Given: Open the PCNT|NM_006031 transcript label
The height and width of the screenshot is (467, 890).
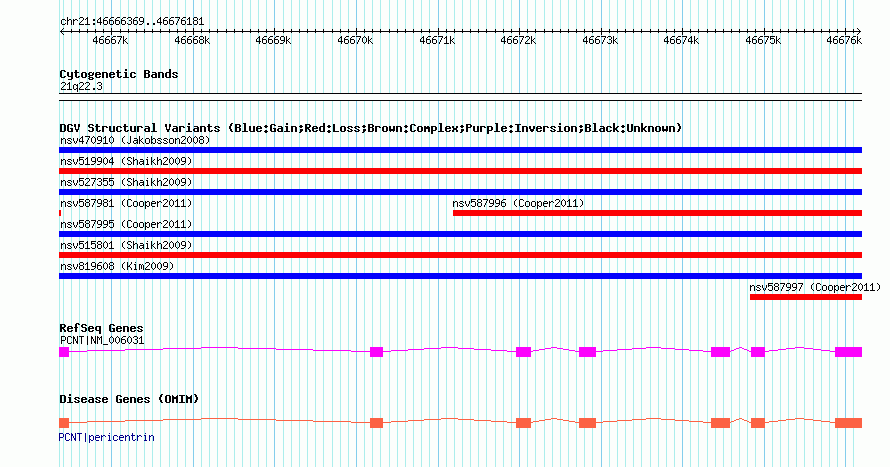Looking at the screenshot, I should coord(102,340).
